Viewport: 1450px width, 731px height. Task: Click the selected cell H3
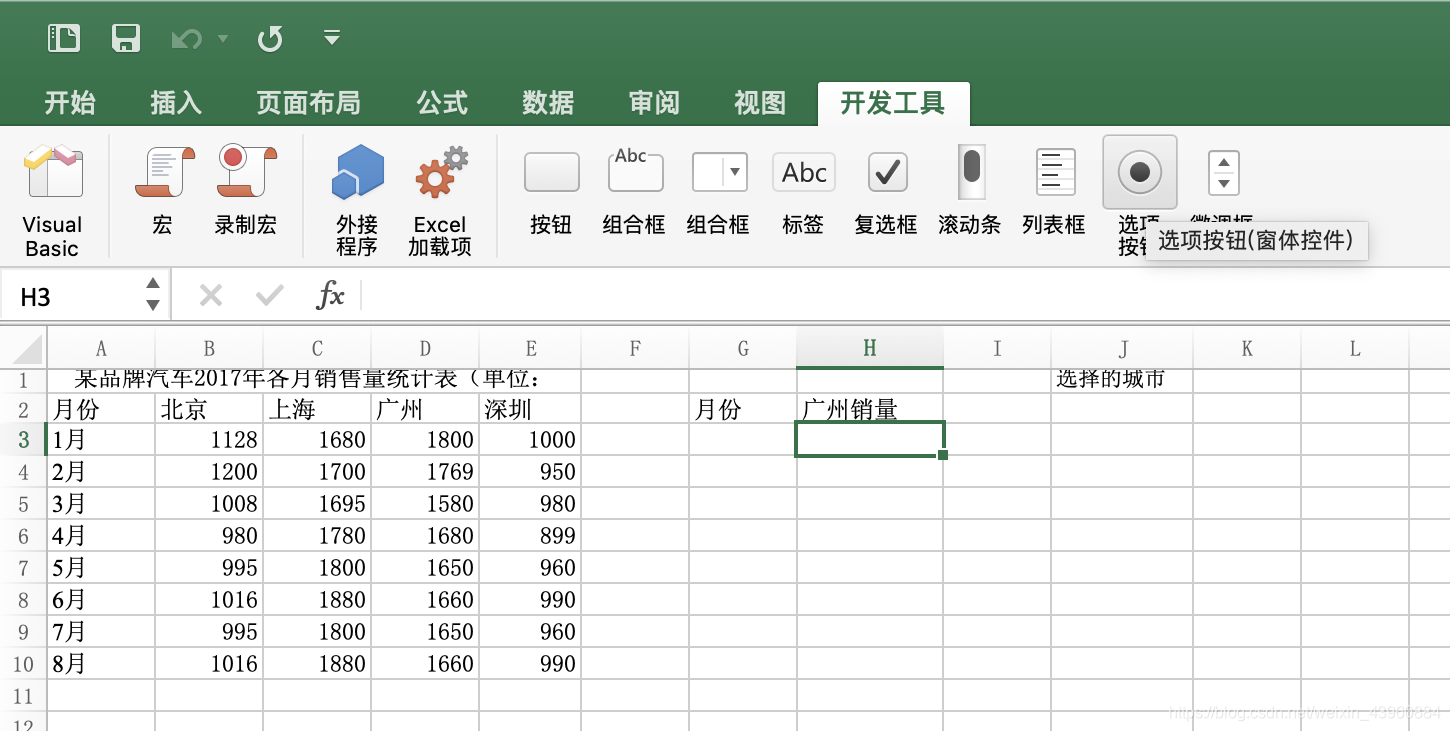870,440
